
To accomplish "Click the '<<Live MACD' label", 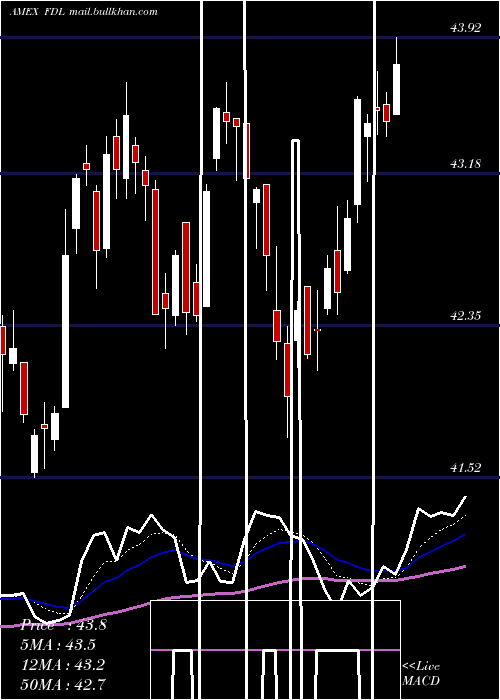I will tap(421, 673).
